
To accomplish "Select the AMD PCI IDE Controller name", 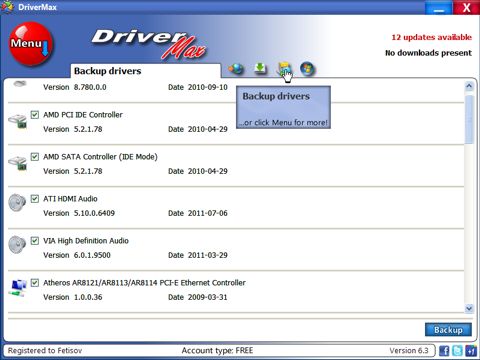I will tap(83, 115).
